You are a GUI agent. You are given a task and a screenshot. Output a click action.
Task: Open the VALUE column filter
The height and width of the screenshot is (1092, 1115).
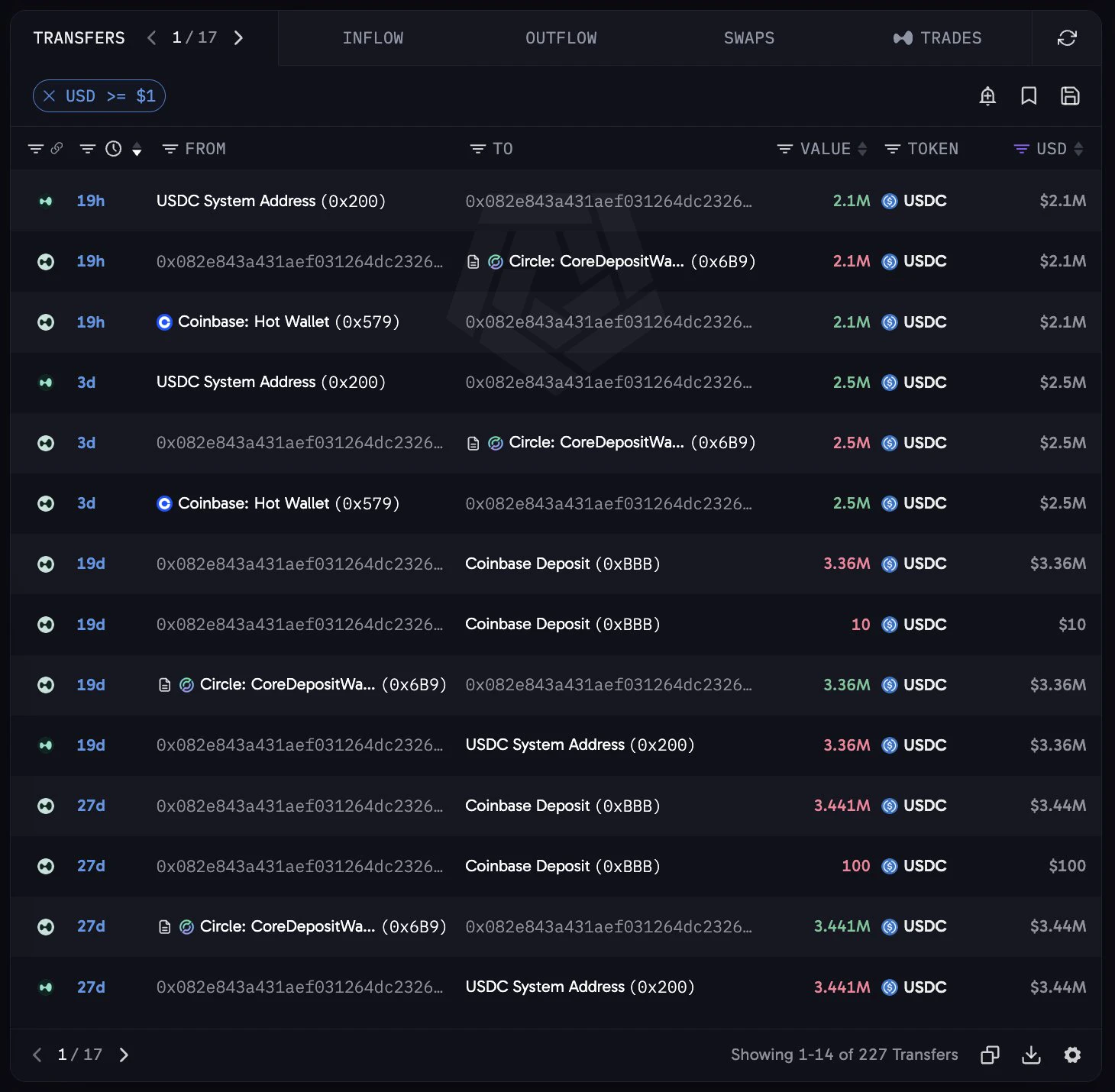pyautogui.click(x=784, y=149)
